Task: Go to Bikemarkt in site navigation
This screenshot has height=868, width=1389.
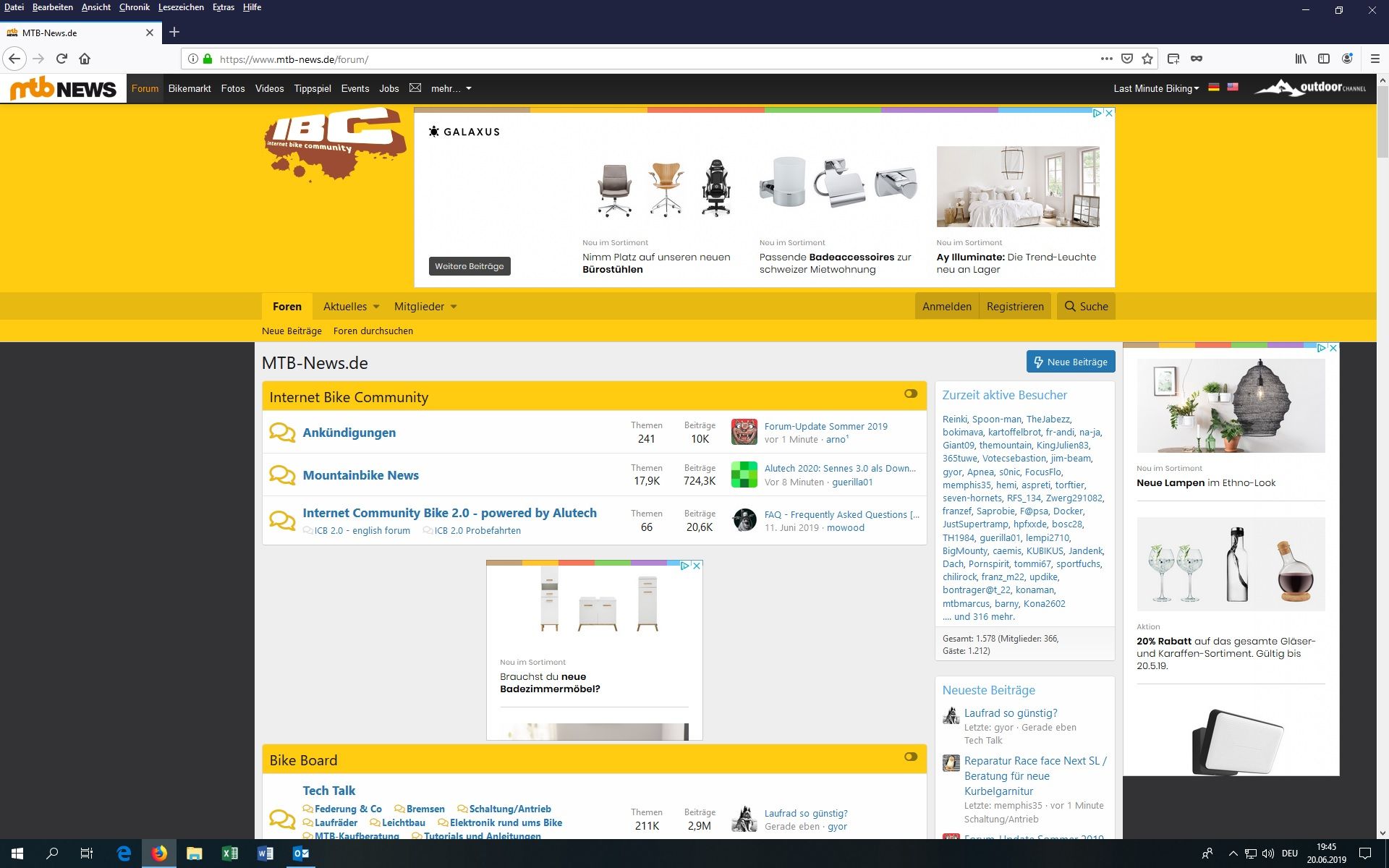Action: (x=190, y=88)
